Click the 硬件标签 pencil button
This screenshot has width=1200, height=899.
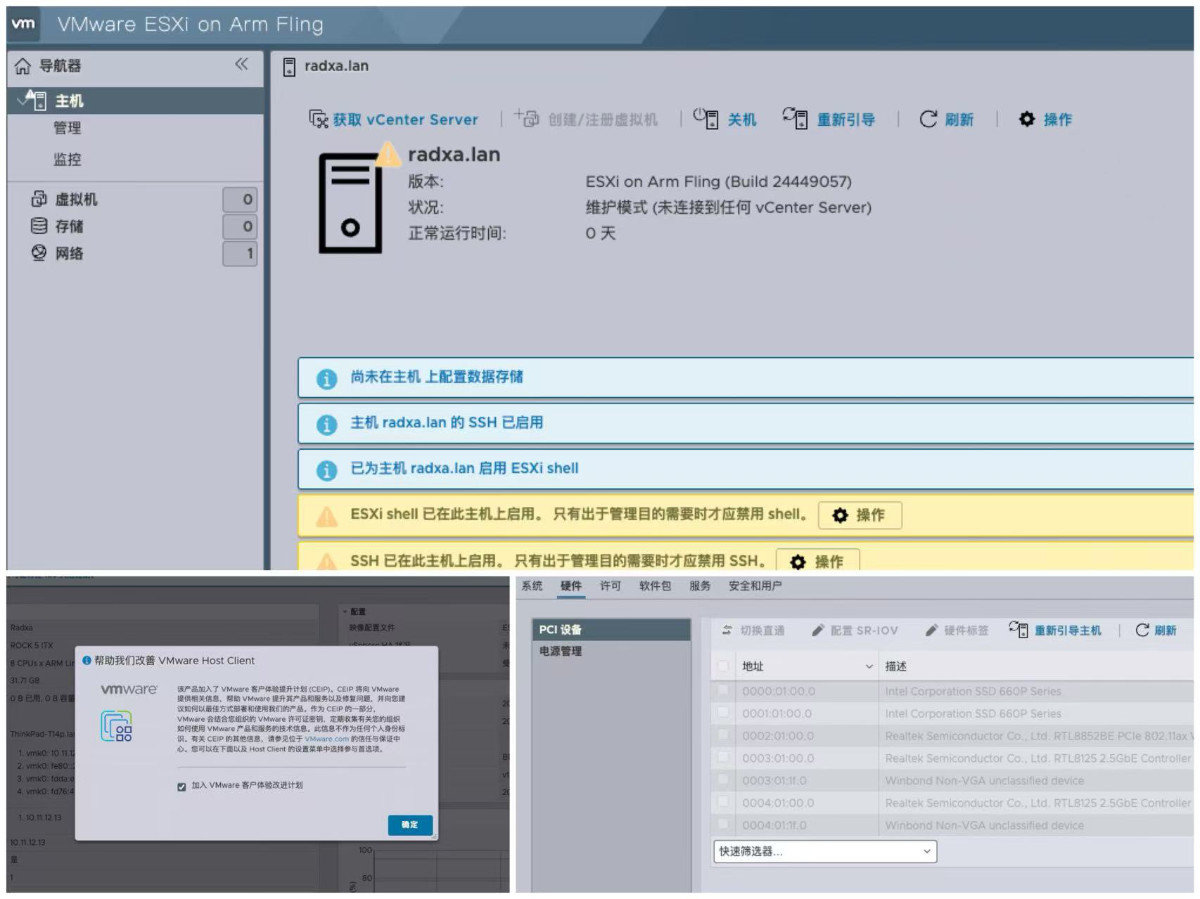956,631
